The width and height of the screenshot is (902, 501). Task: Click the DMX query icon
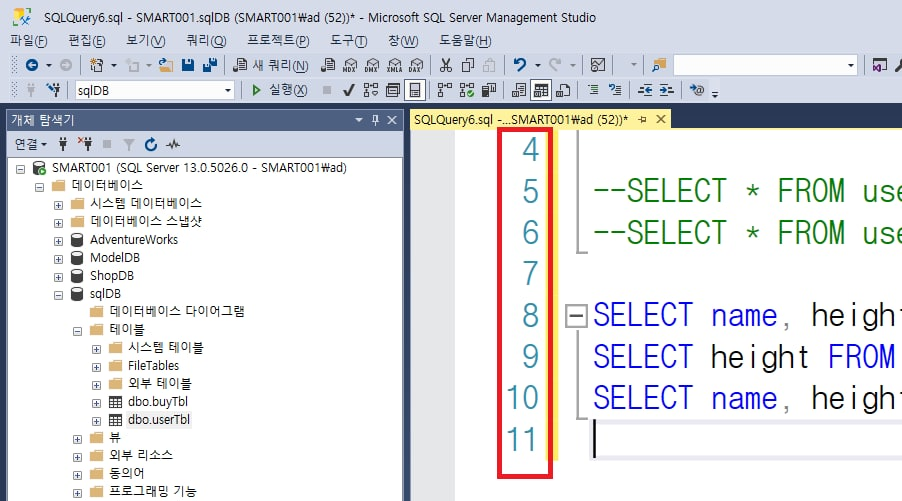click(372, 65)
